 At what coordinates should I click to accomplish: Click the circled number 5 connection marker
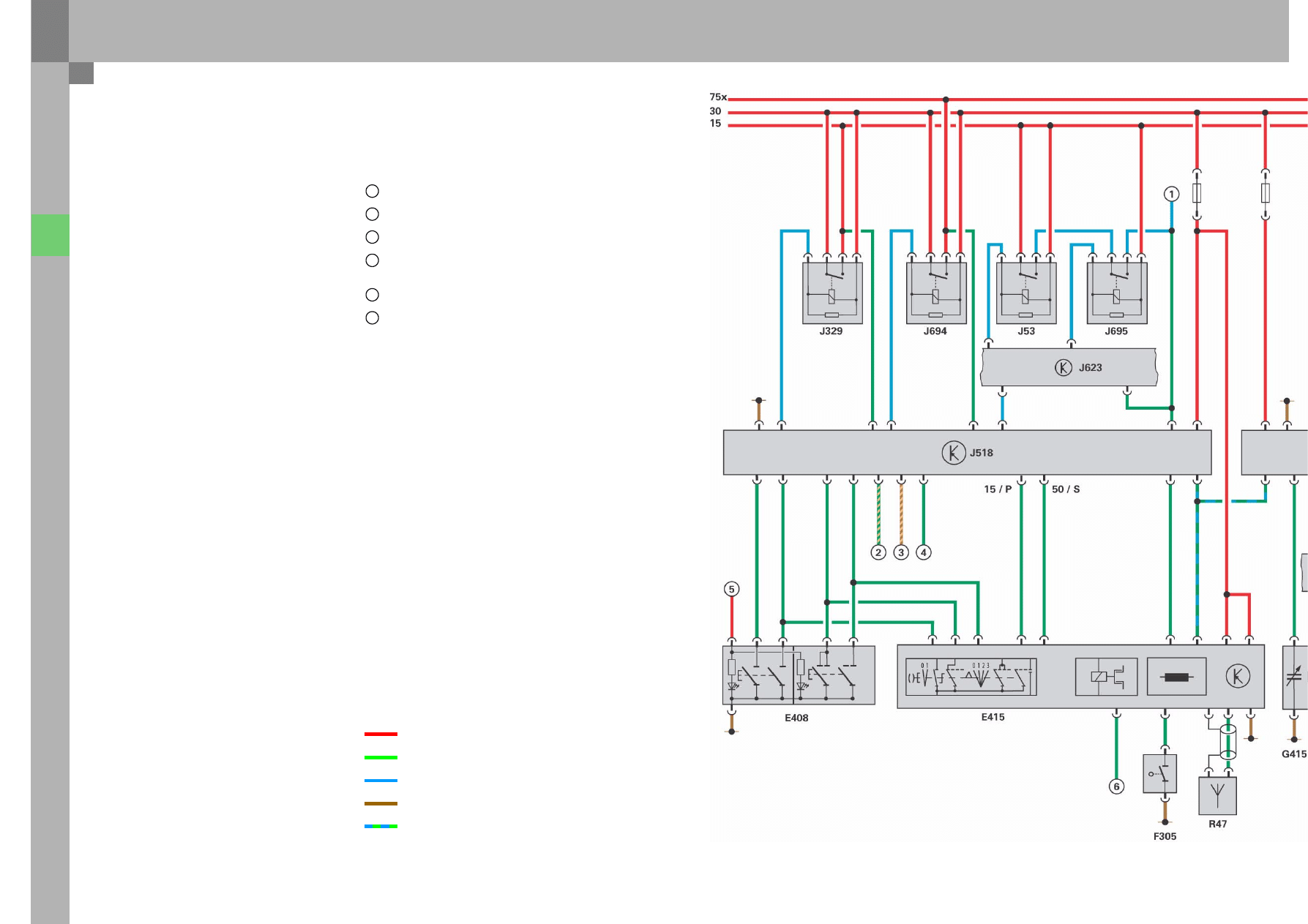731,589
